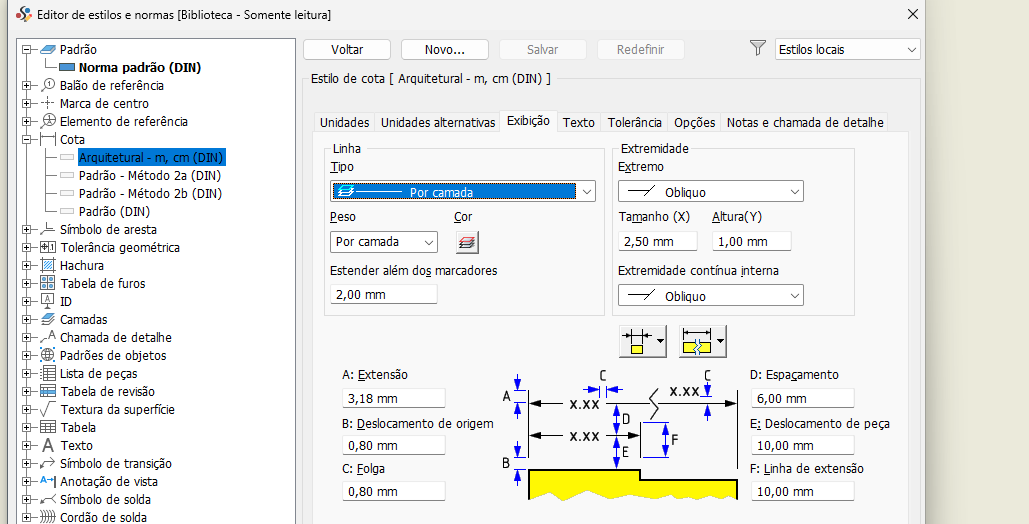The height and width of the screenshot is (524, 1029).
Task: Click the Tolerância geométrica icon
Action: [48, 248]
